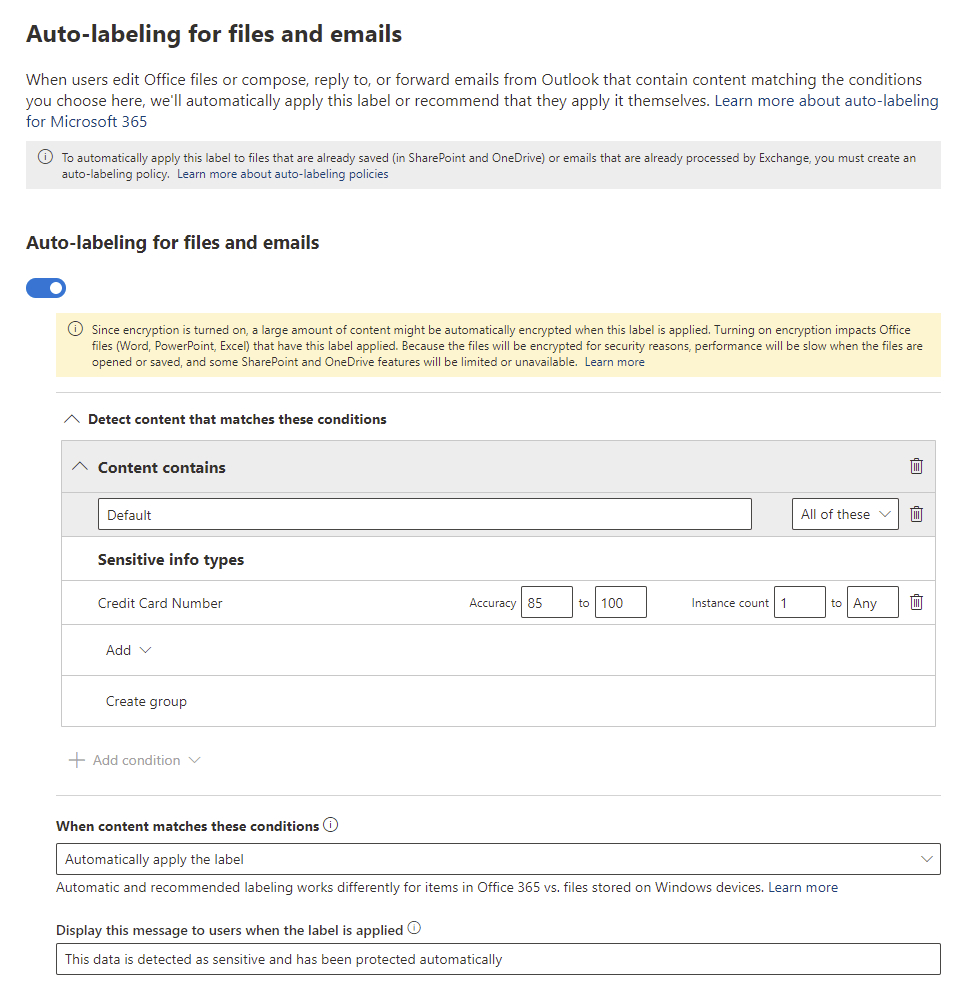Click the info icon in encryption warning banner

74,329
